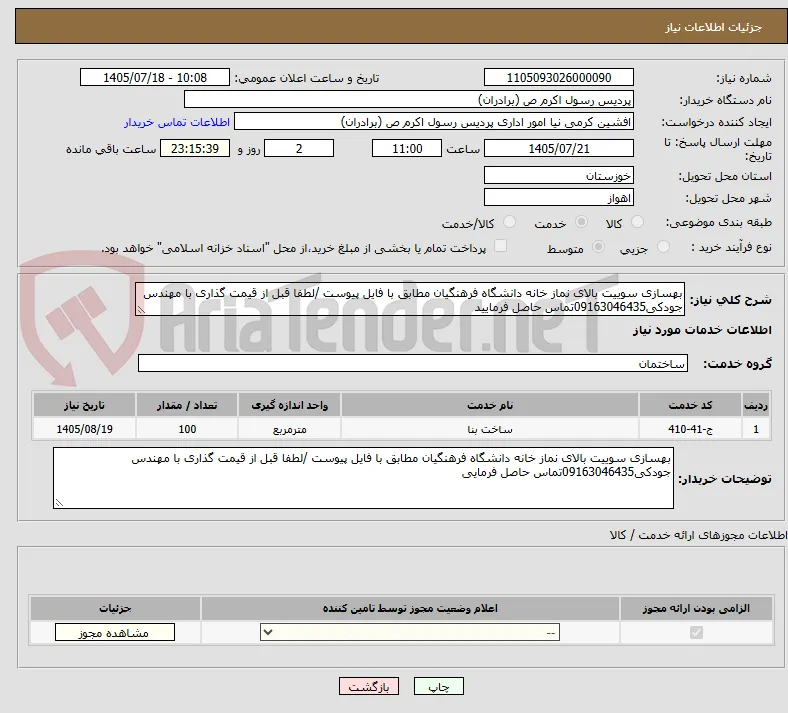Viewport: 788px width, 713px height.
Task: Click the remaining days field showing 2
Action: 299,148
